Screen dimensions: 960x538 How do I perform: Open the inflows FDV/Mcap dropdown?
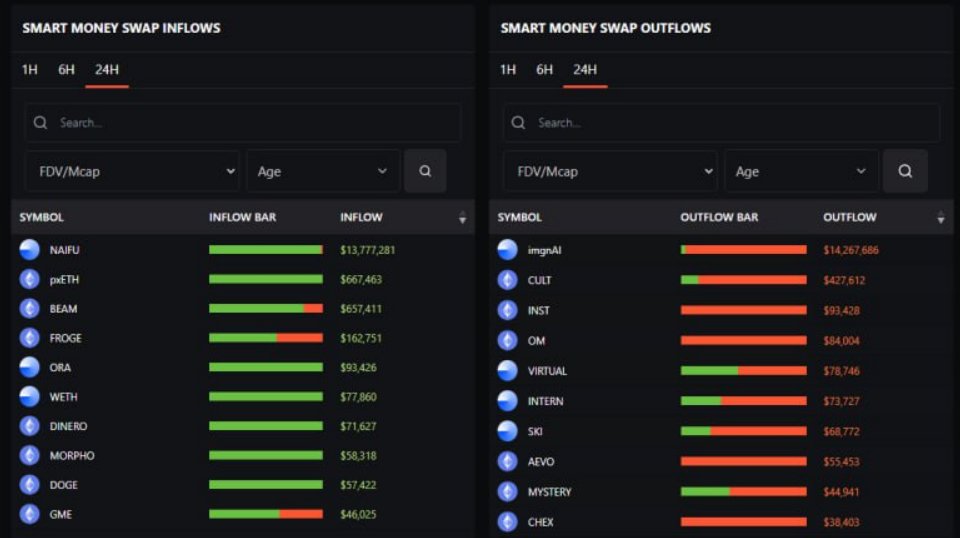click(x=133, y=171)
